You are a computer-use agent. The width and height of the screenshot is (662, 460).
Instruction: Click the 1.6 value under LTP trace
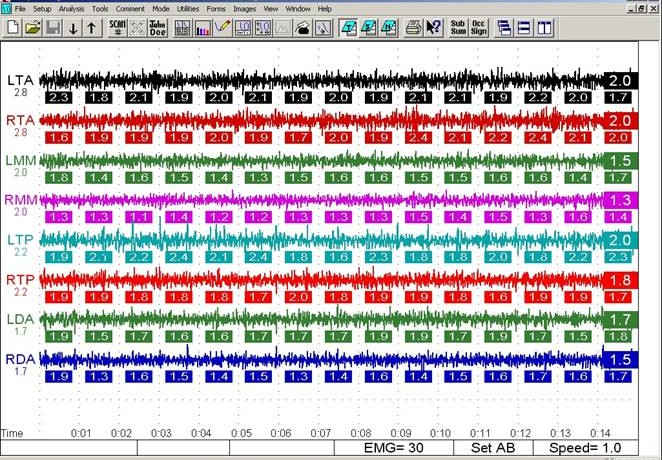339,257
